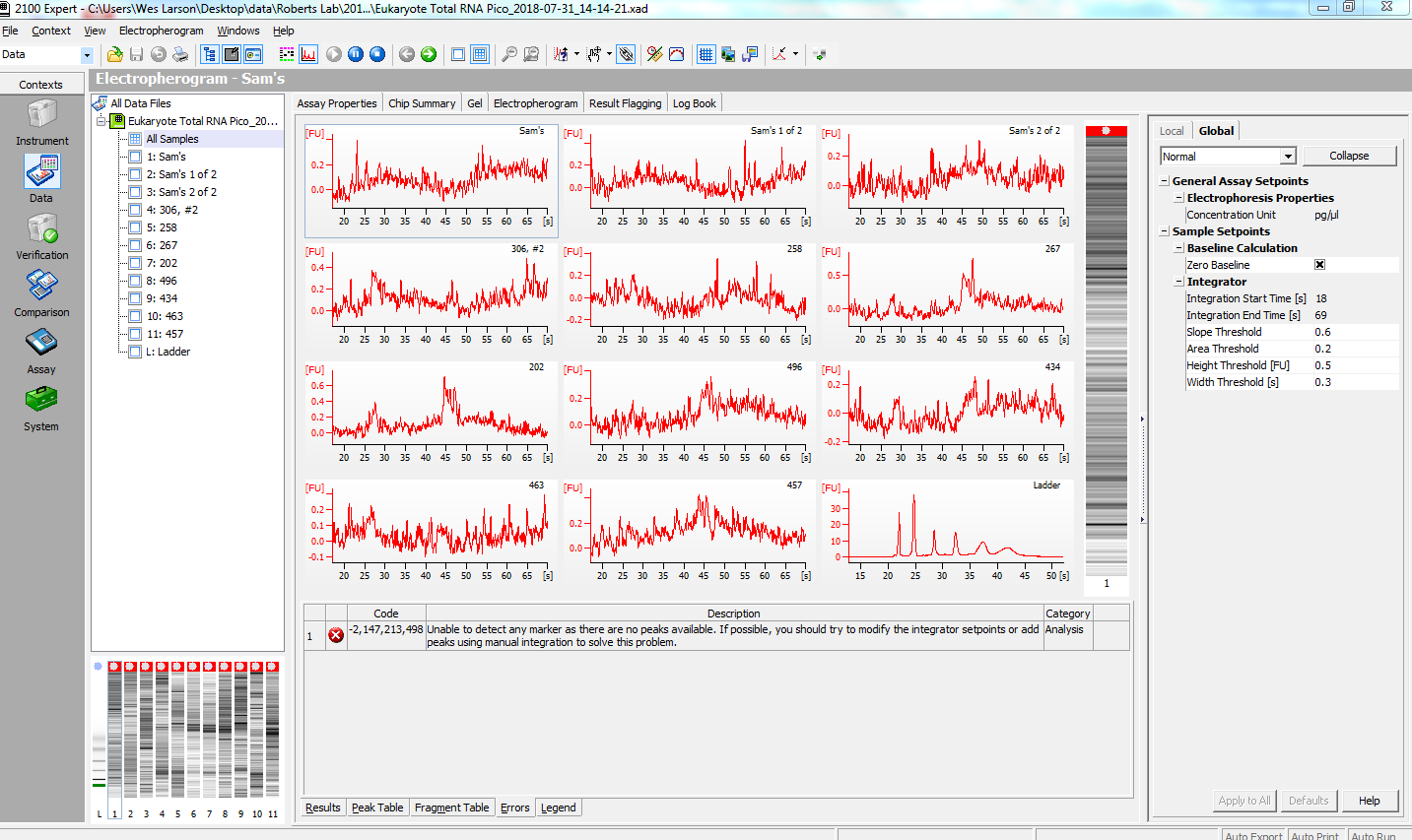Toggle the Zero Baseline checkbox
The height and width of the screenshot is (840, 1412).
coord(1319,265)
